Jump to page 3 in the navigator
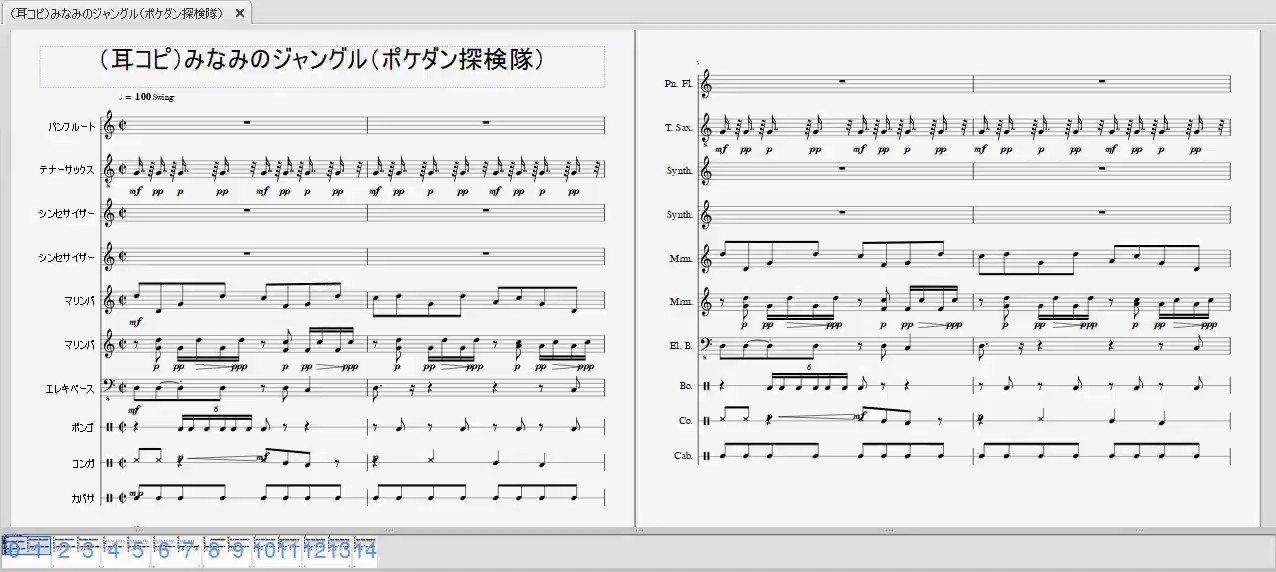1276x572 pixels. pos(87,549)
